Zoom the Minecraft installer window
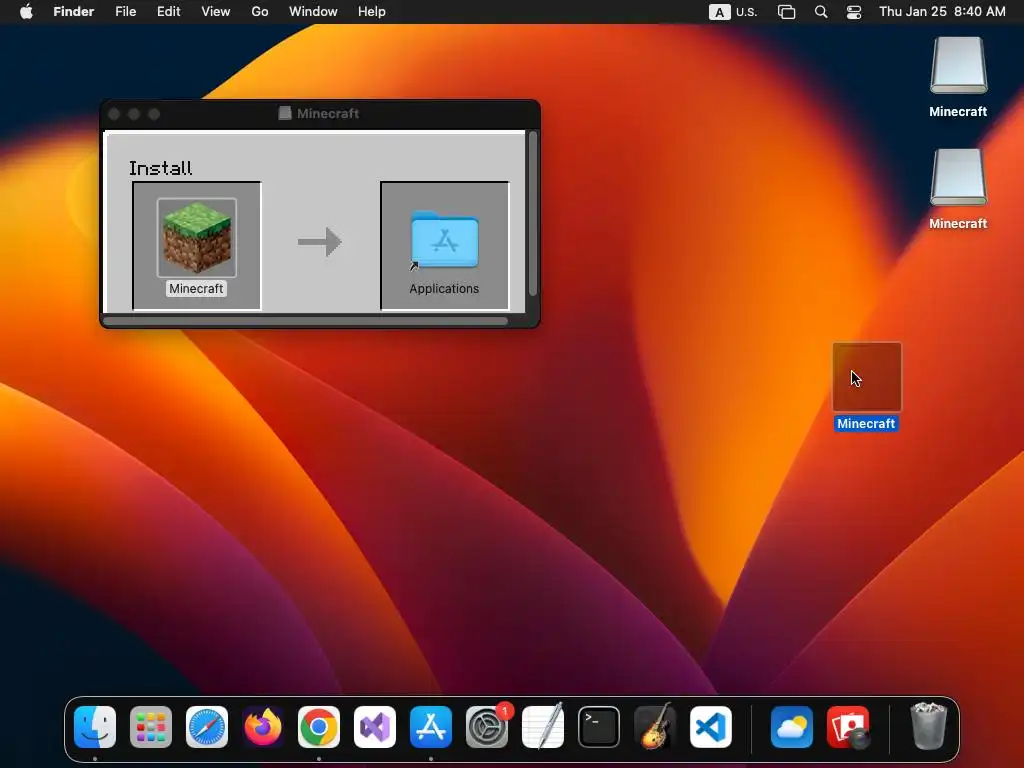 [154, 114]
